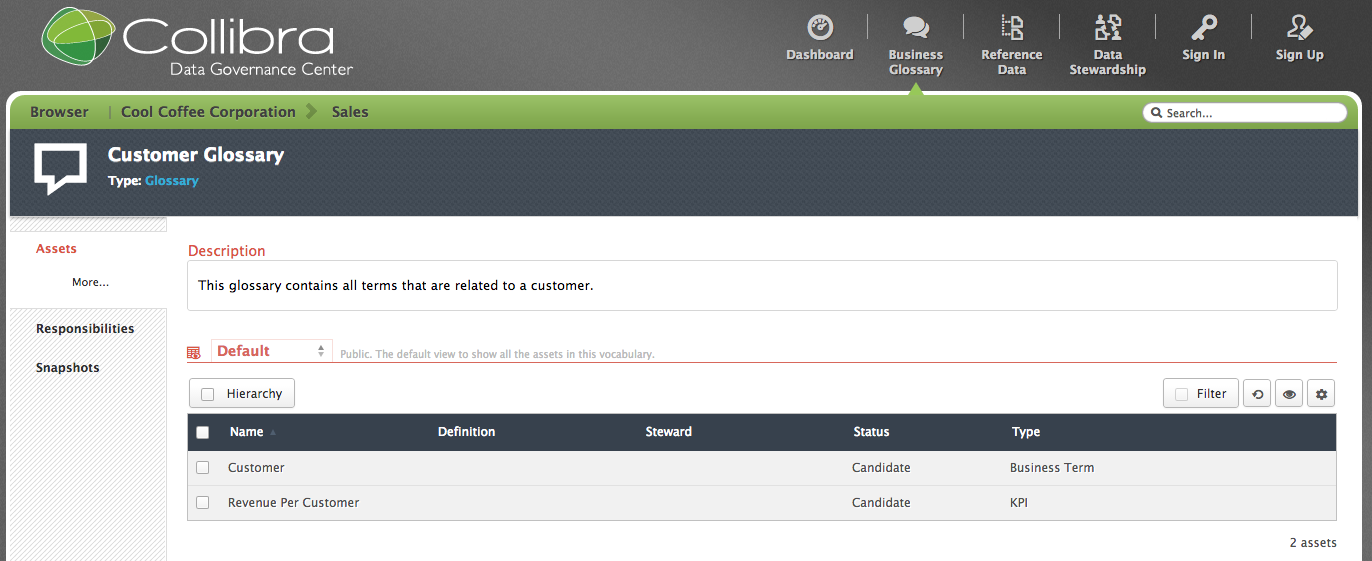Click the Steward column header
The image size is (1372, 561).
(x=669, y=432)
